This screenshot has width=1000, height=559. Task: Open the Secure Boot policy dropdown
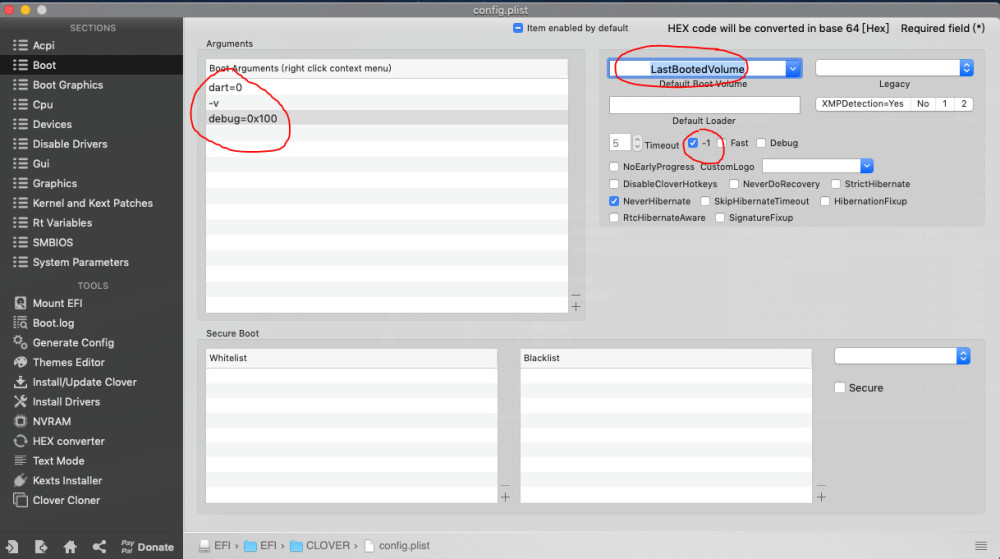(963, 356)
